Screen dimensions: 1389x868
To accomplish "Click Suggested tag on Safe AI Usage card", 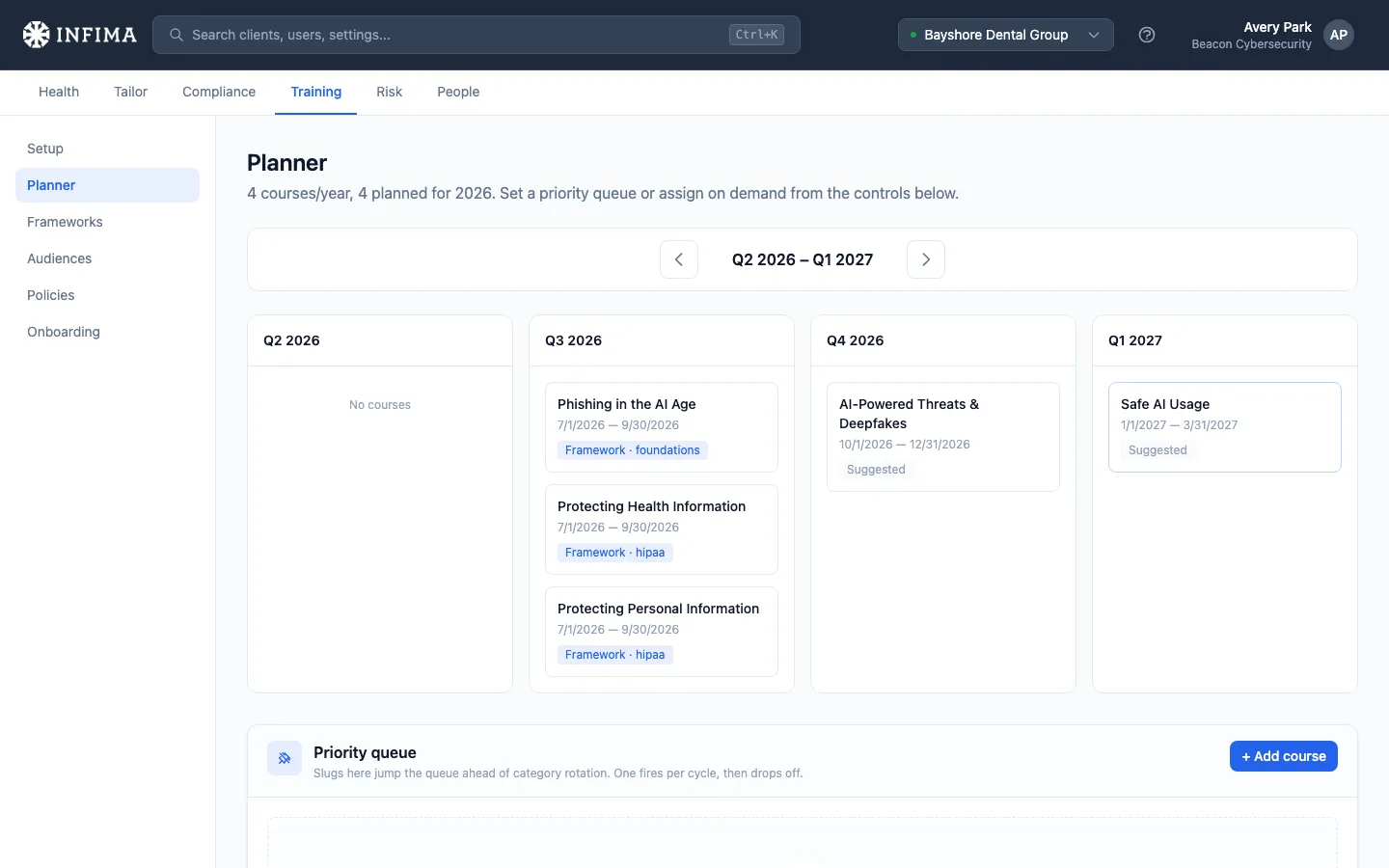I will coord(1157,450).
